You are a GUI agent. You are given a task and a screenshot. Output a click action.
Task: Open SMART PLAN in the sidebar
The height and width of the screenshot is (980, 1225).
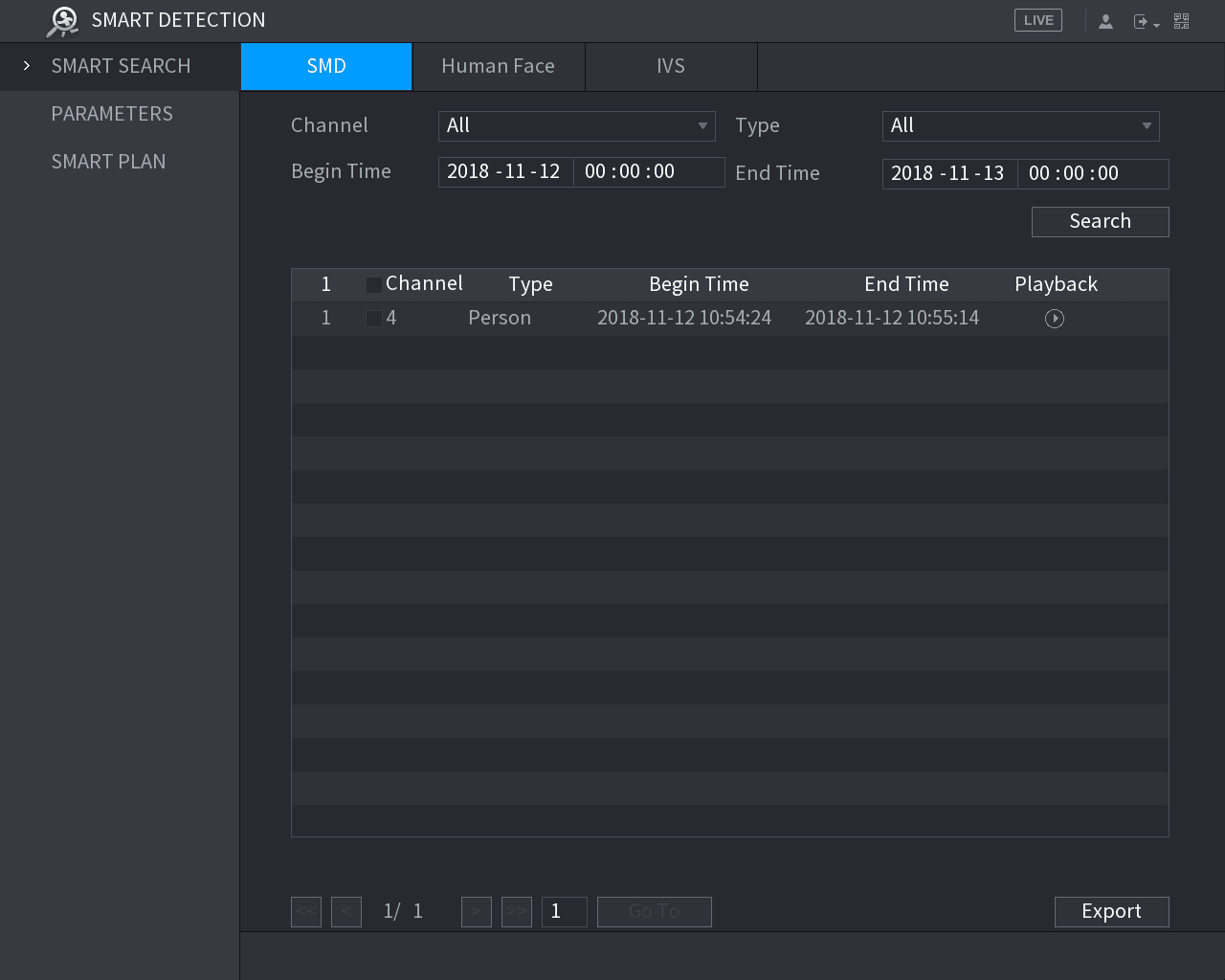point(108,162)
